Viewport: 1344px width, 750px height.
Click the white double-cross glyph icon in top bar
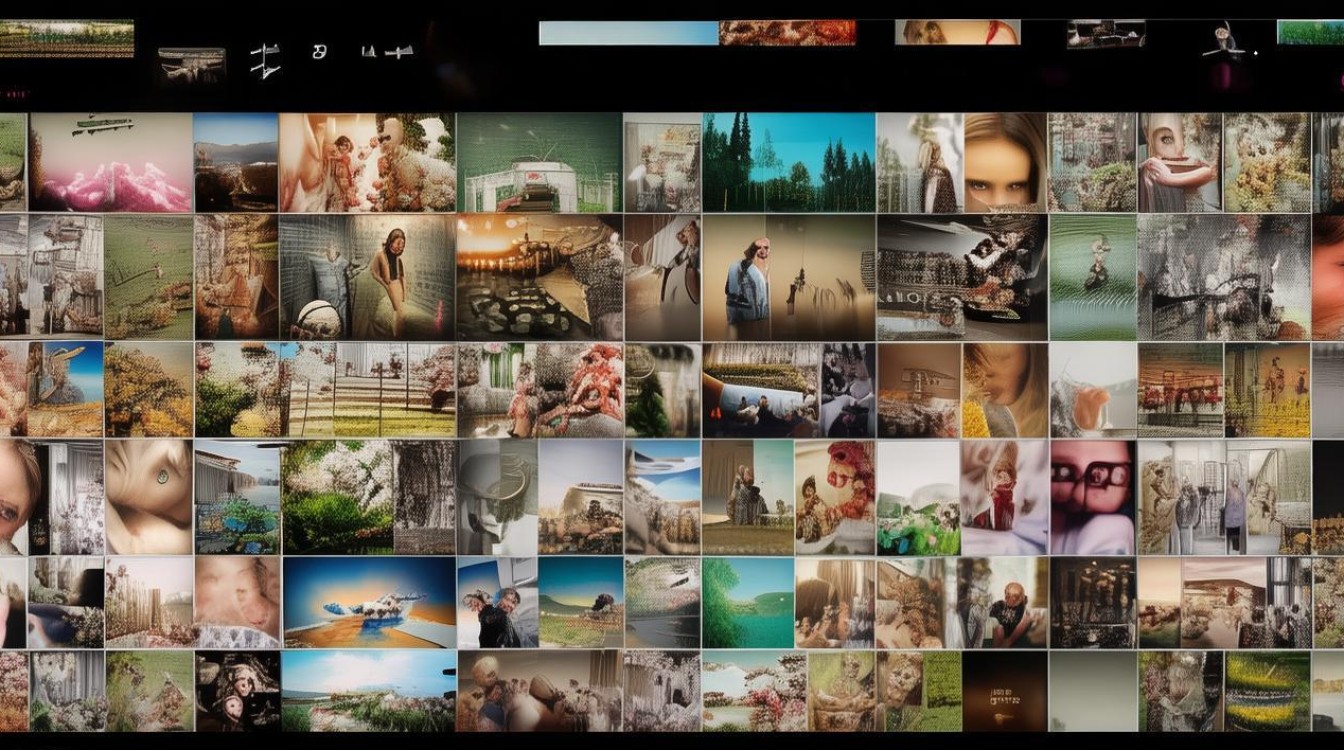[264, 59]
